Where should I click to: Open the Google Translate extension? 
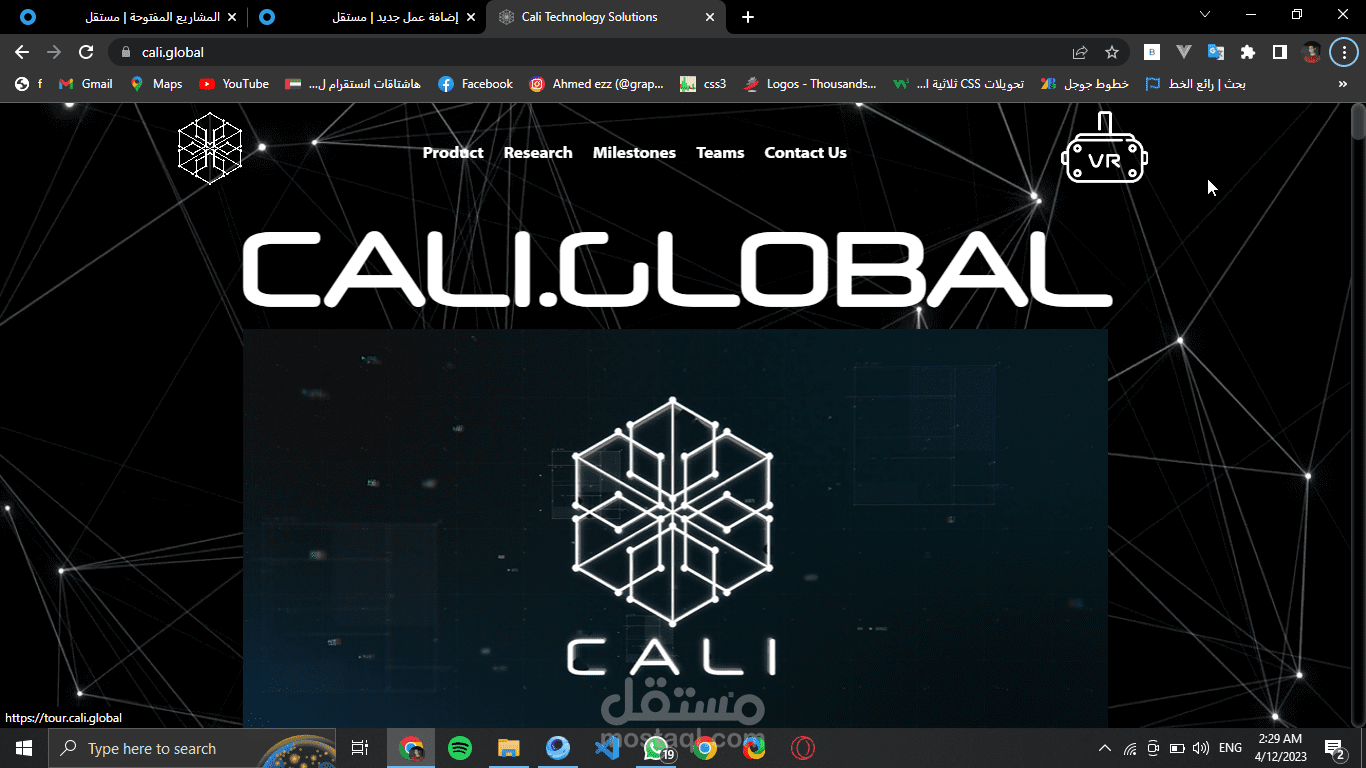click(1216, 52)
